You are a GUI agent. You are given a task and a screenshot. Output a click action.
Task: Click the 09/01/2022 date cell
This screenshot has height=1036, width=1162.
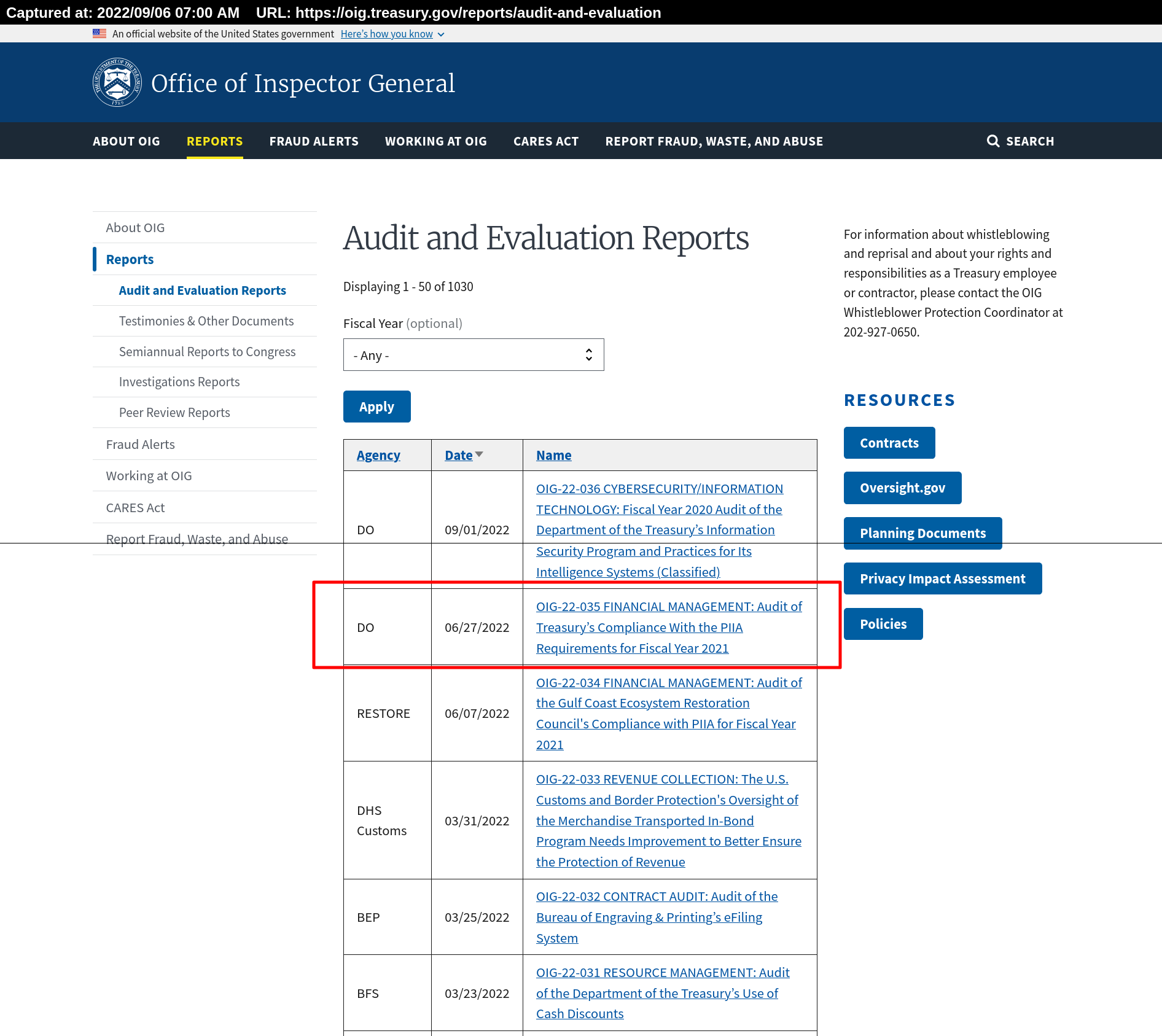477,530
